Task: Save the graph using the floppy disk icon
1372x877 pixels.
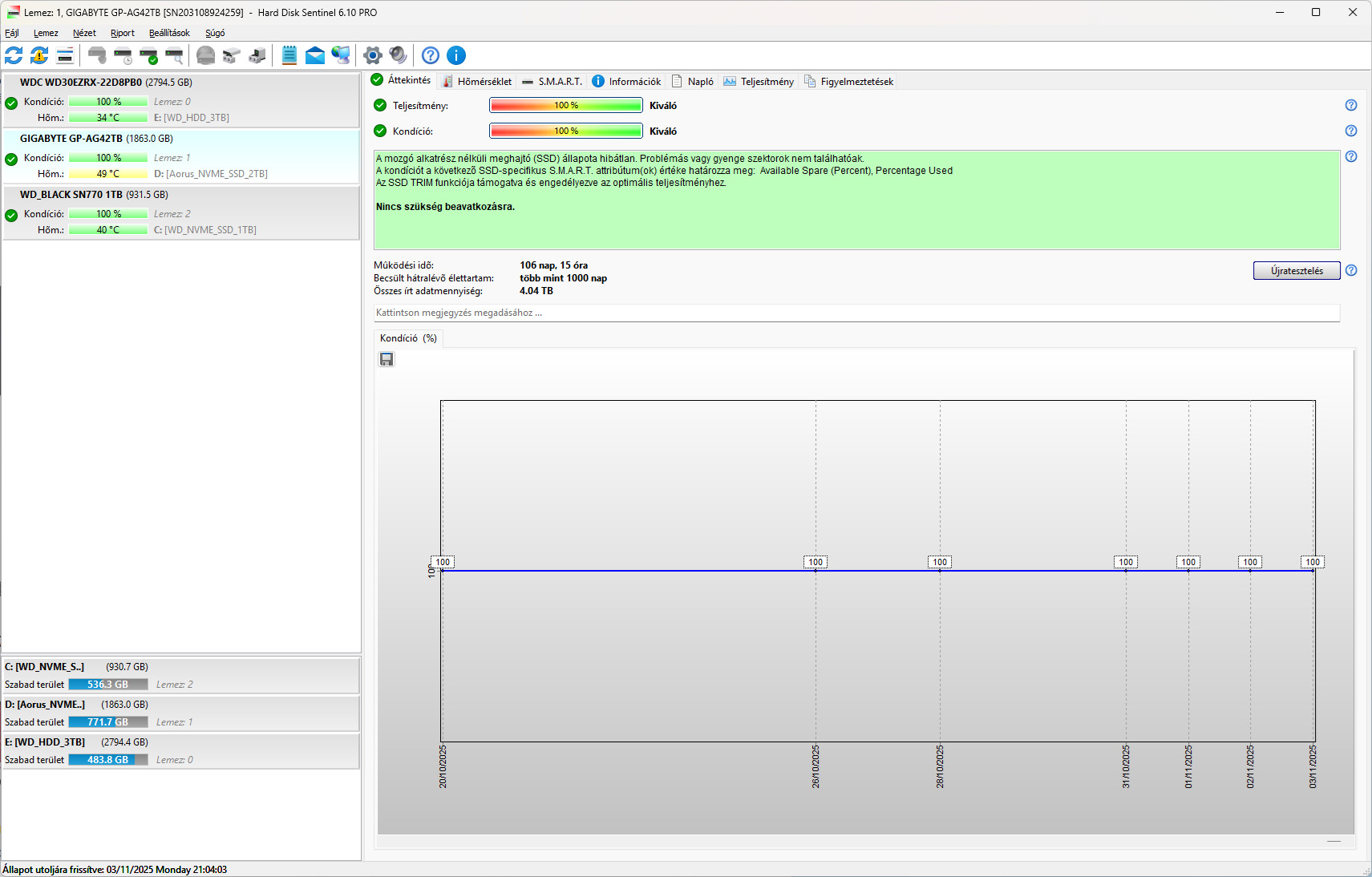Action: tap(387, 359)
